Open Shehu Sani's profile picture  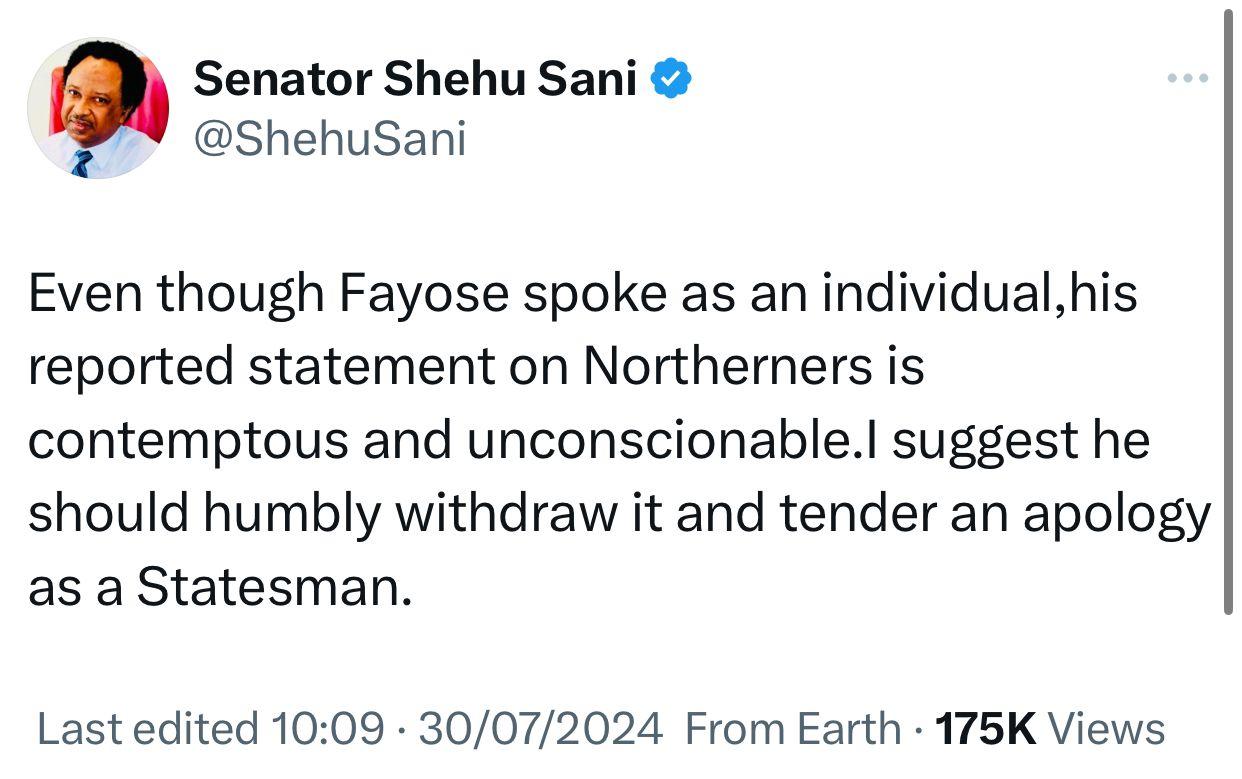click(x=98, y=109)
